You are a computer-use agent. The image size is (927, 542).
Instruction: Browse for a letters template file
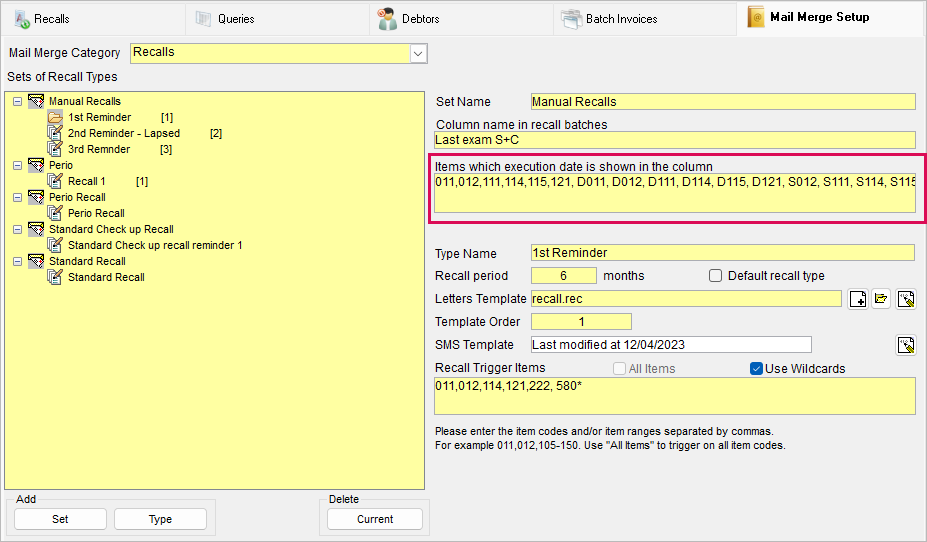881,299
